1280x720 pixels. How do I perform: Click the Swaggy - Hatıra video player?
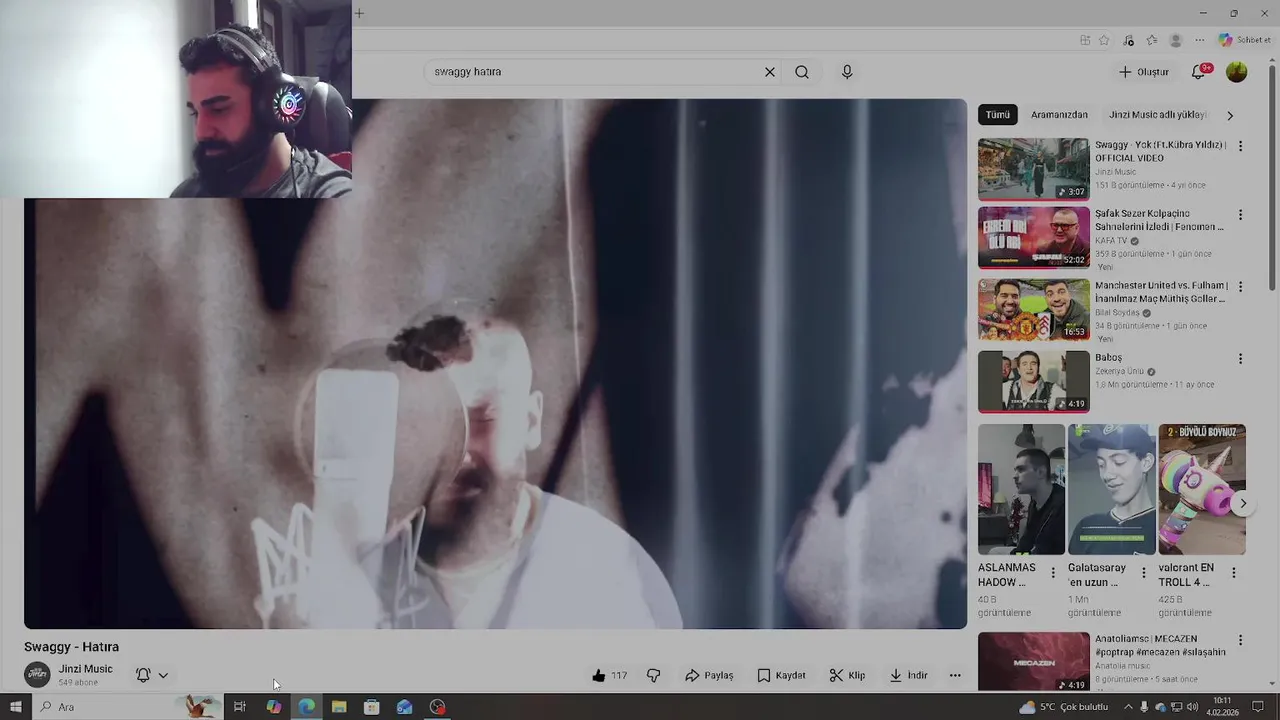pyautogui.click(x=495, y=364)
